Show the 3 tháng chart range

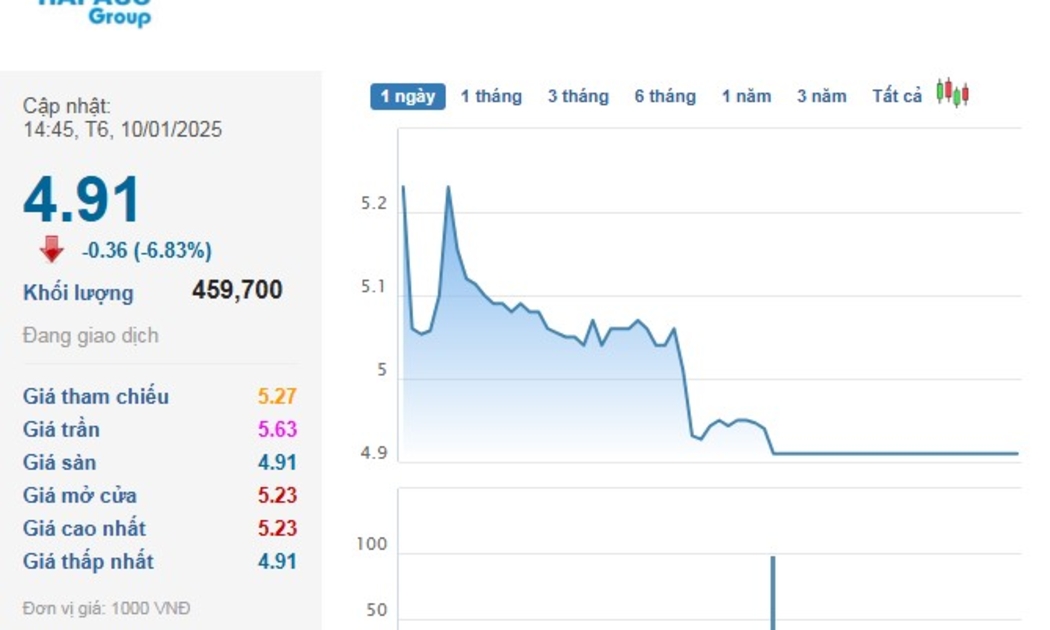point(578,96)
